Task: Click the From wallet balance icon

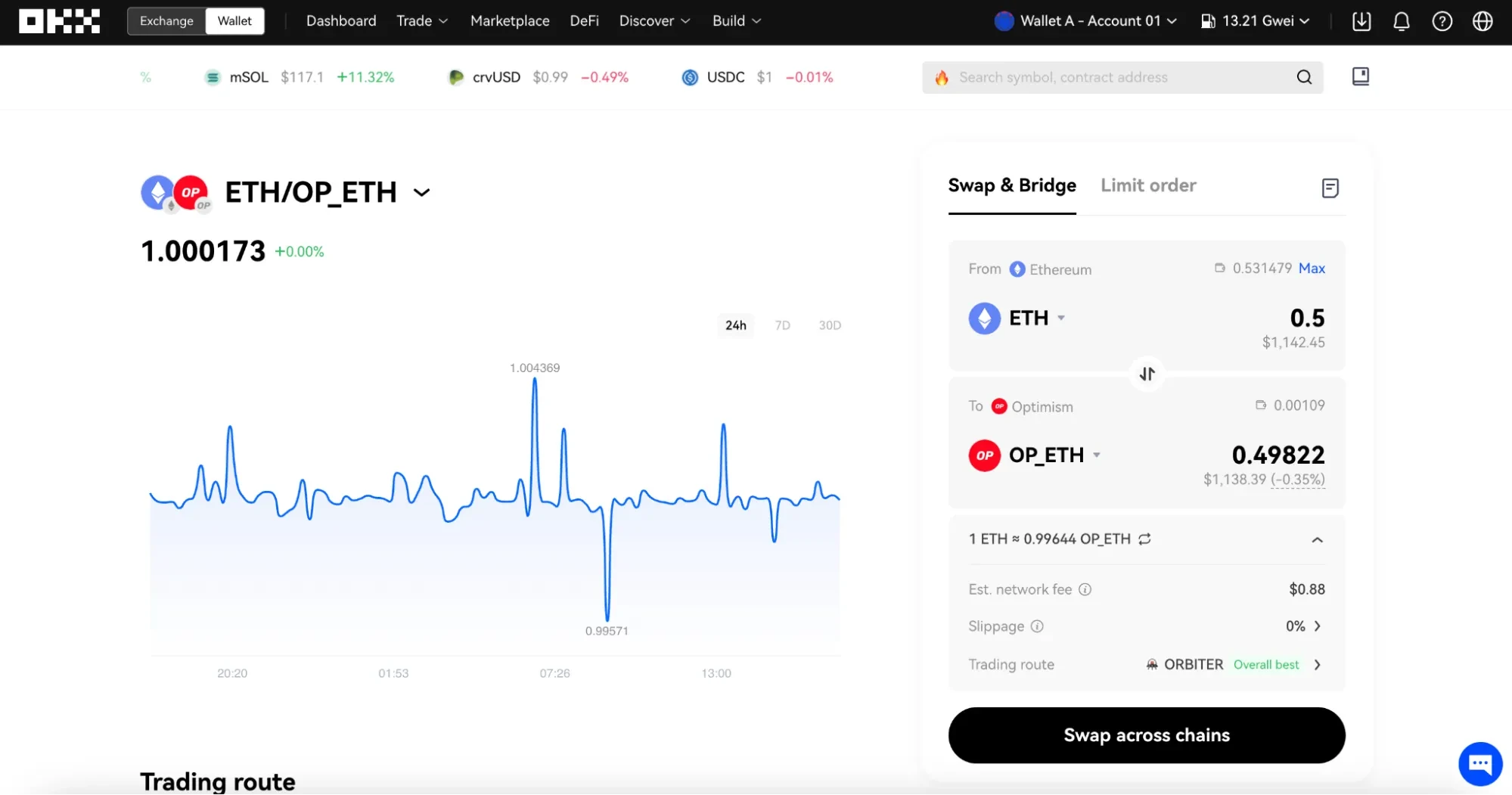Action: [1219, 268]
